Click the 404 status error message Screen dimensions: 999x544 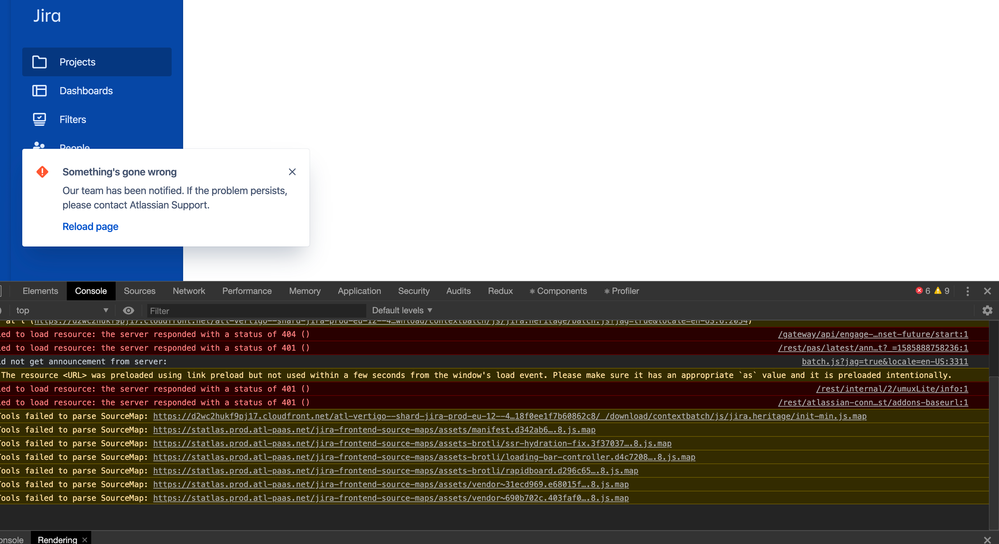click(x=155, y=334)
